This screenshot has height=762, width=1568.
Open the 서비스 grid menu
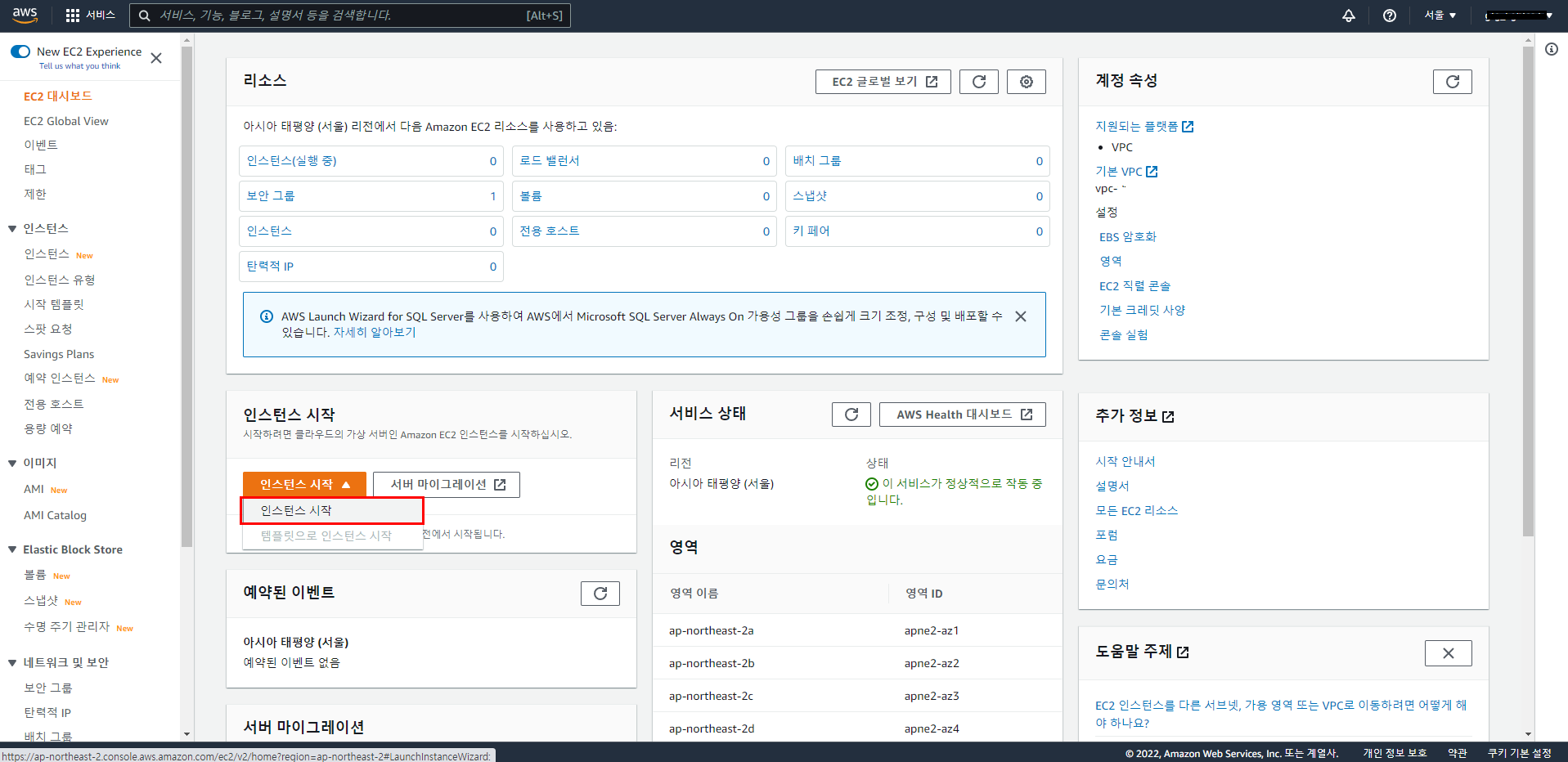coord(90,15)
